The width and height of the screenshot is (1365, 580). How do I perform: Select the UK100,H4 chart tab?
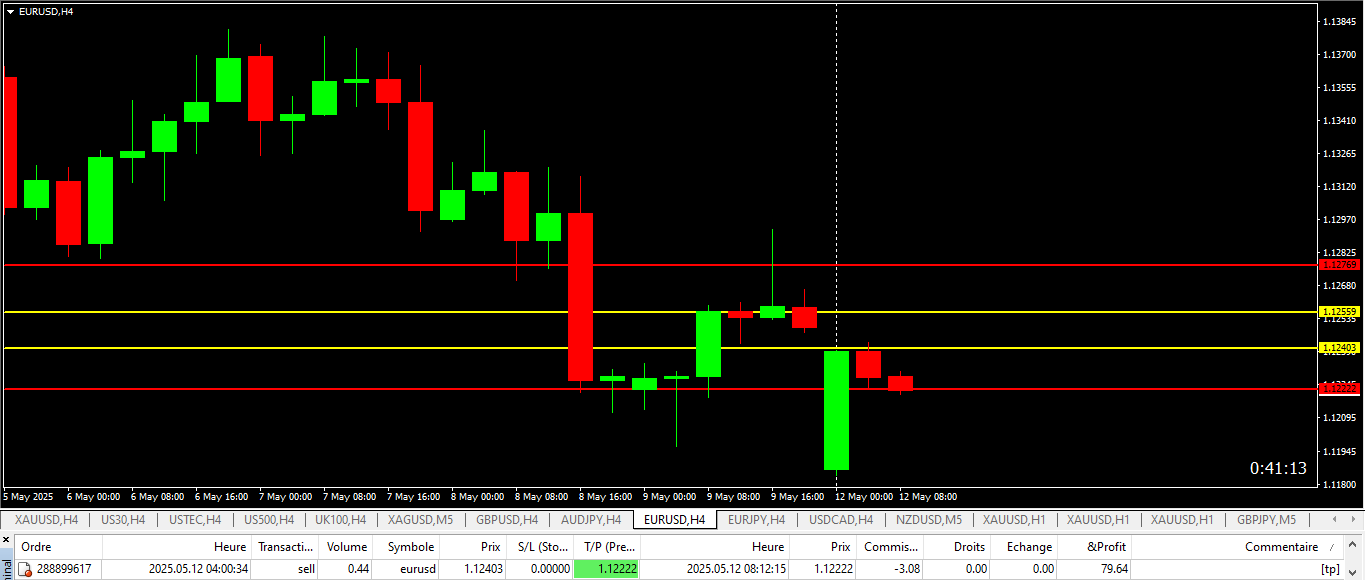(341, 520)
